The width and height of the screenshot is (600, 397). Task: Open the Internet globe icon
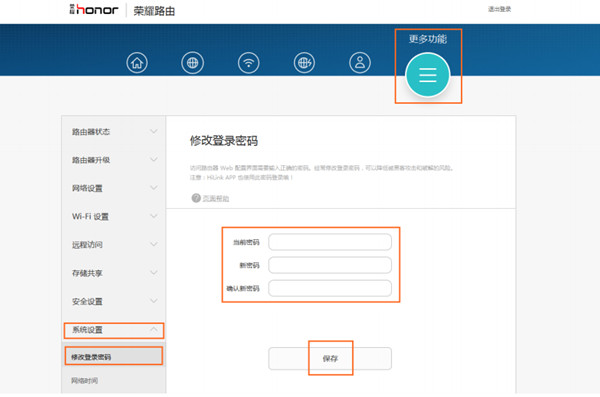[x=192, y=63]
